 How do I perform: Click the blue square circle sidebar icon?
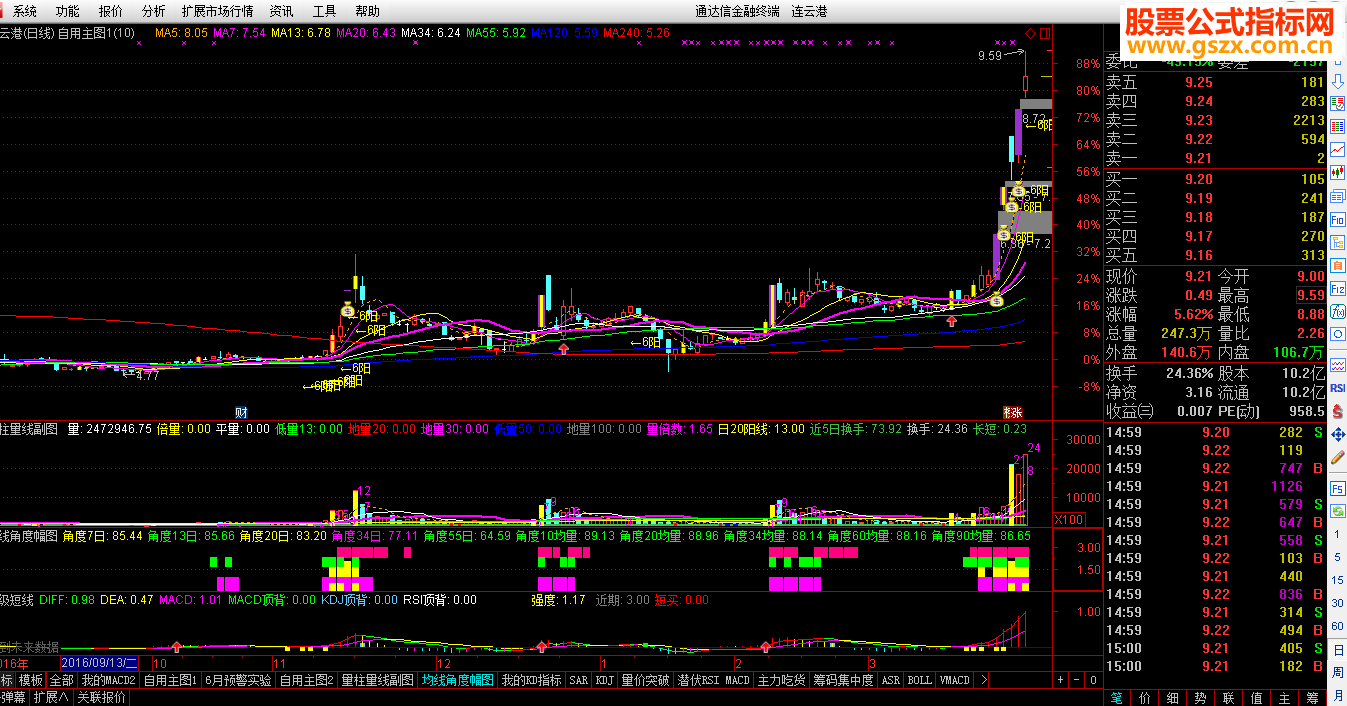[1338, 334]
